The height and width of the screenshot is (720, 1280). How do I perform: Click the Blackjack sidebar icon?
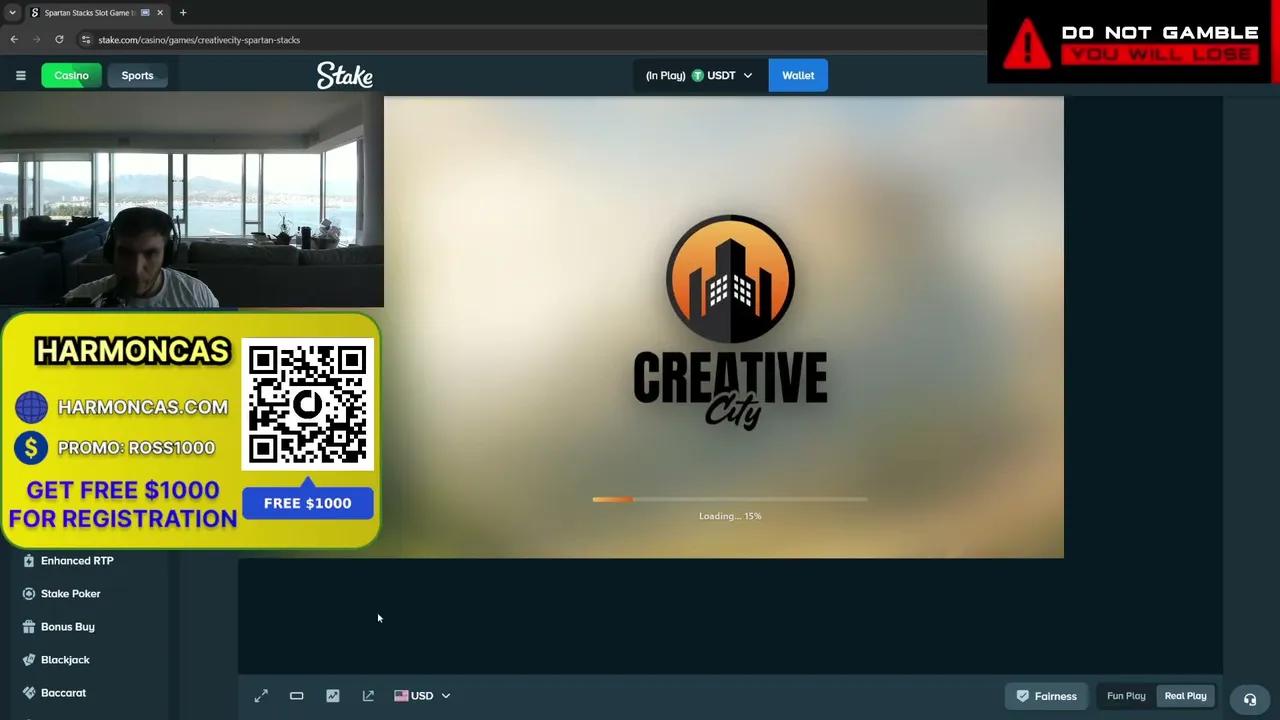pyautogui.click(x=28, y=659)
